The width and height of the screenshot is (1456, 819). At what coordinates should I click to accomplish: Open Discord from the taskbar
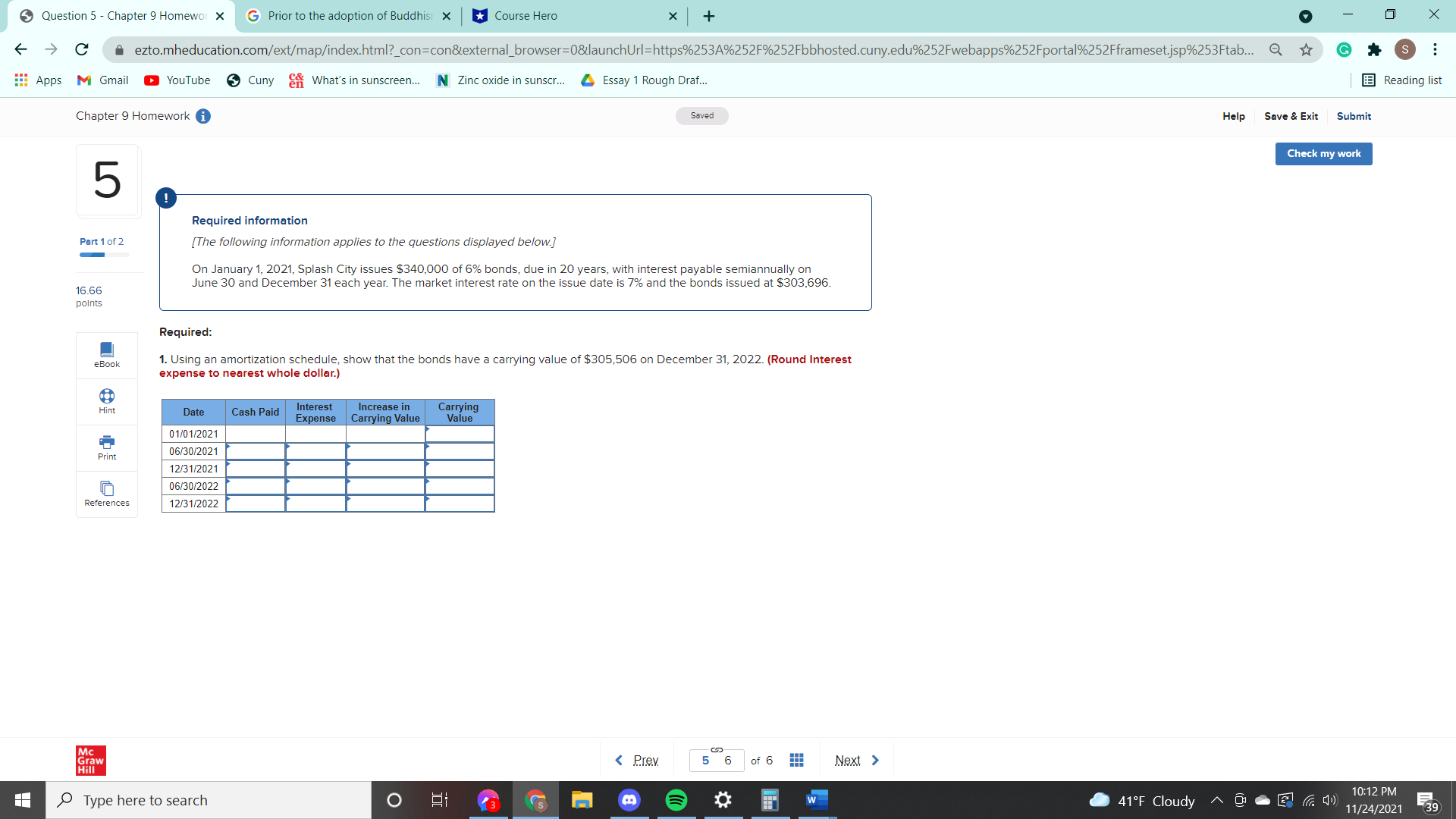[629, 799]
